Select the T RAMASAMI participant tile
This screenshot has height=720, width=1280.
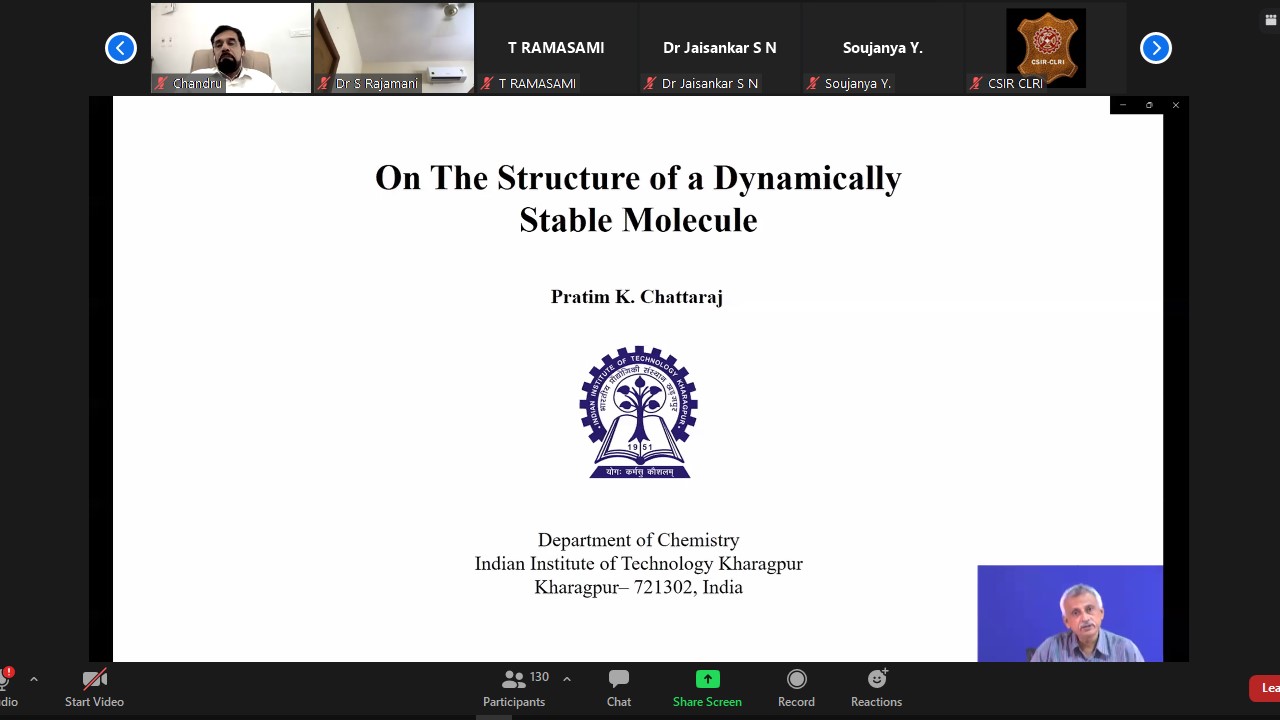pyautogui.click(x=556, y=47)
